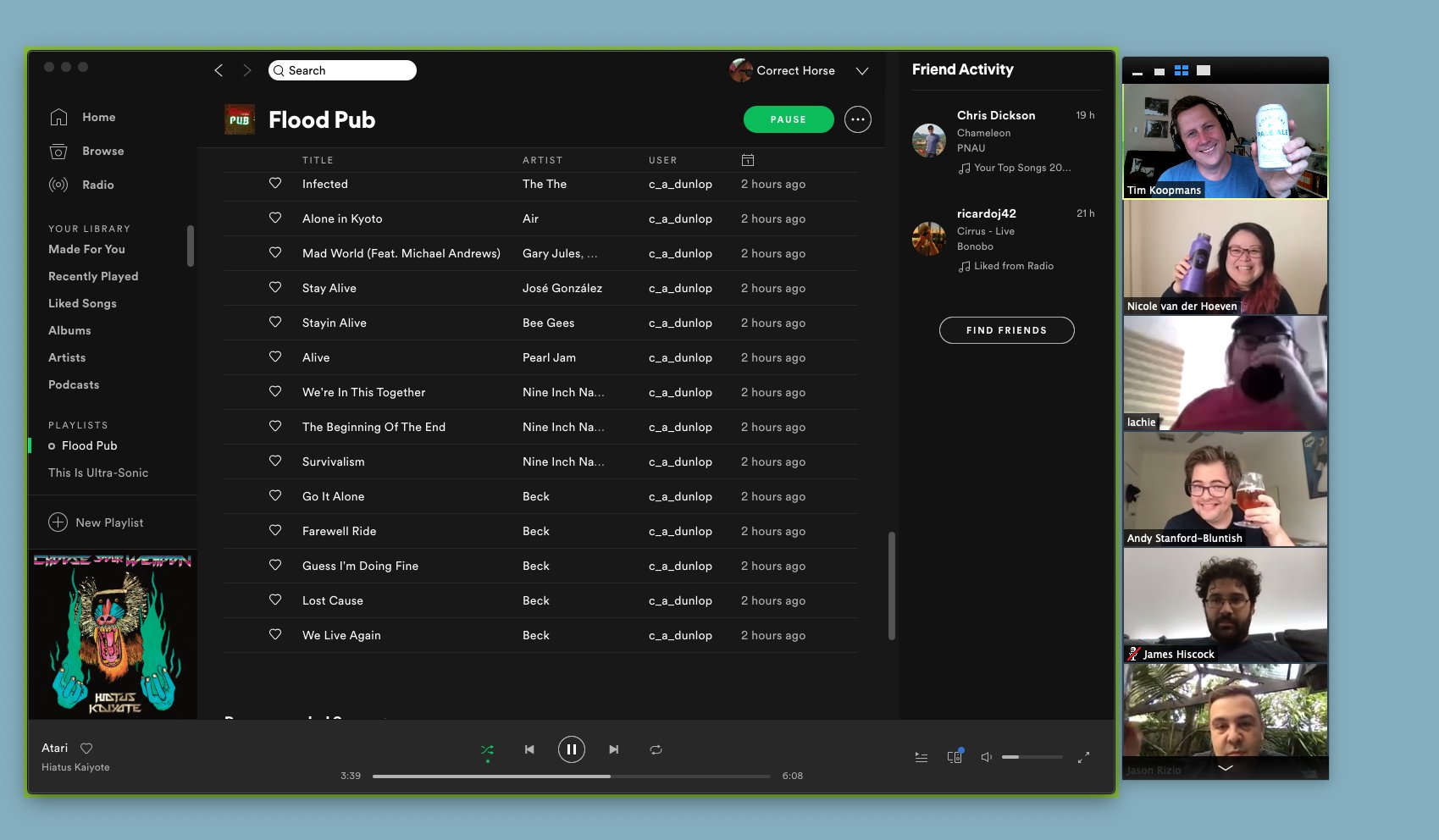Image resolution: width=1439 pixels, height=840 pixels.
Task: Click the song progress bar
Action: click(572, 776)
